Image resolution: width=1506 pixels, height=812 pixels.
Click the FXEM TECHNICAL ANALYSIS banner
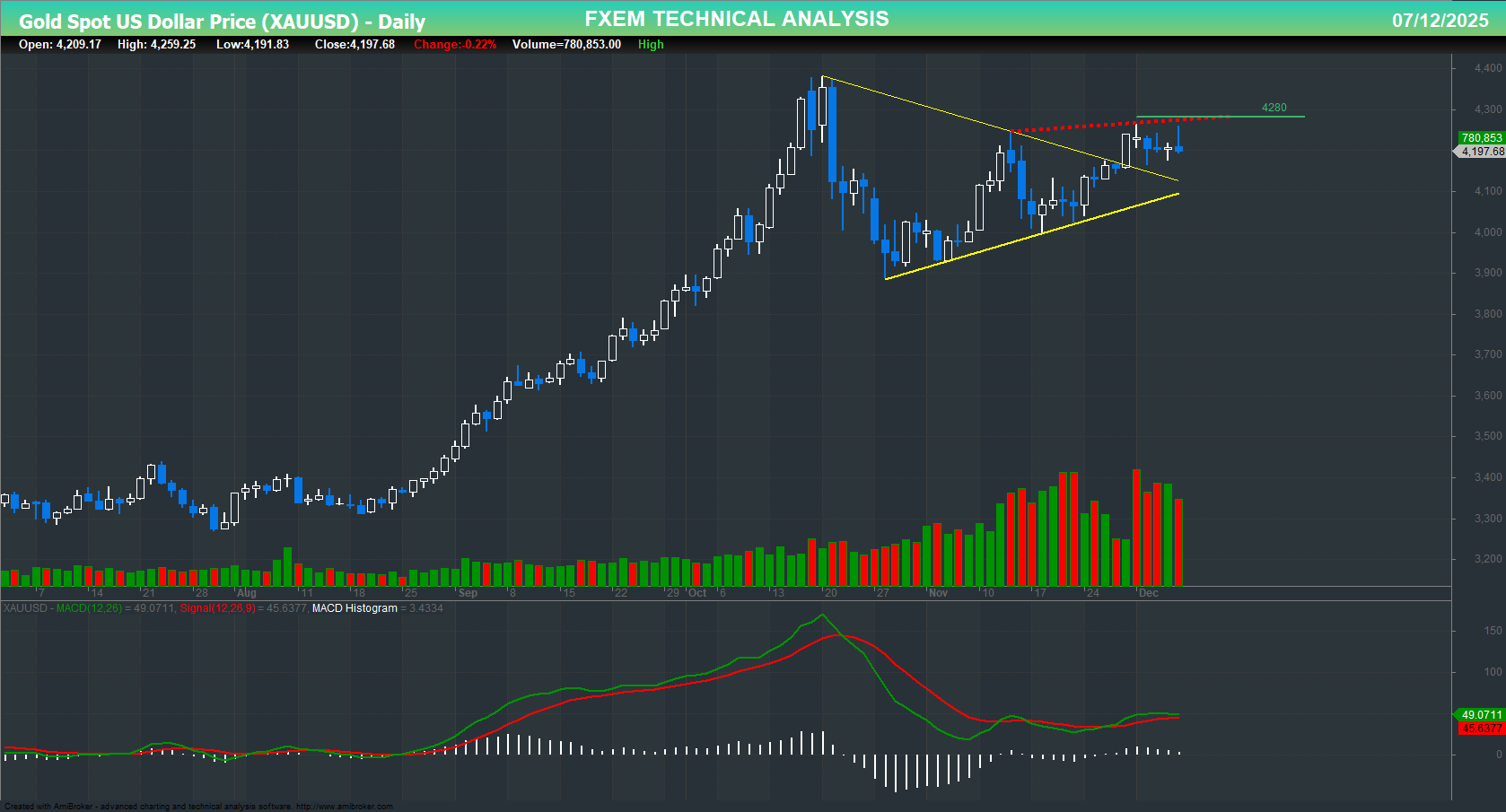[x=736, y=17]
